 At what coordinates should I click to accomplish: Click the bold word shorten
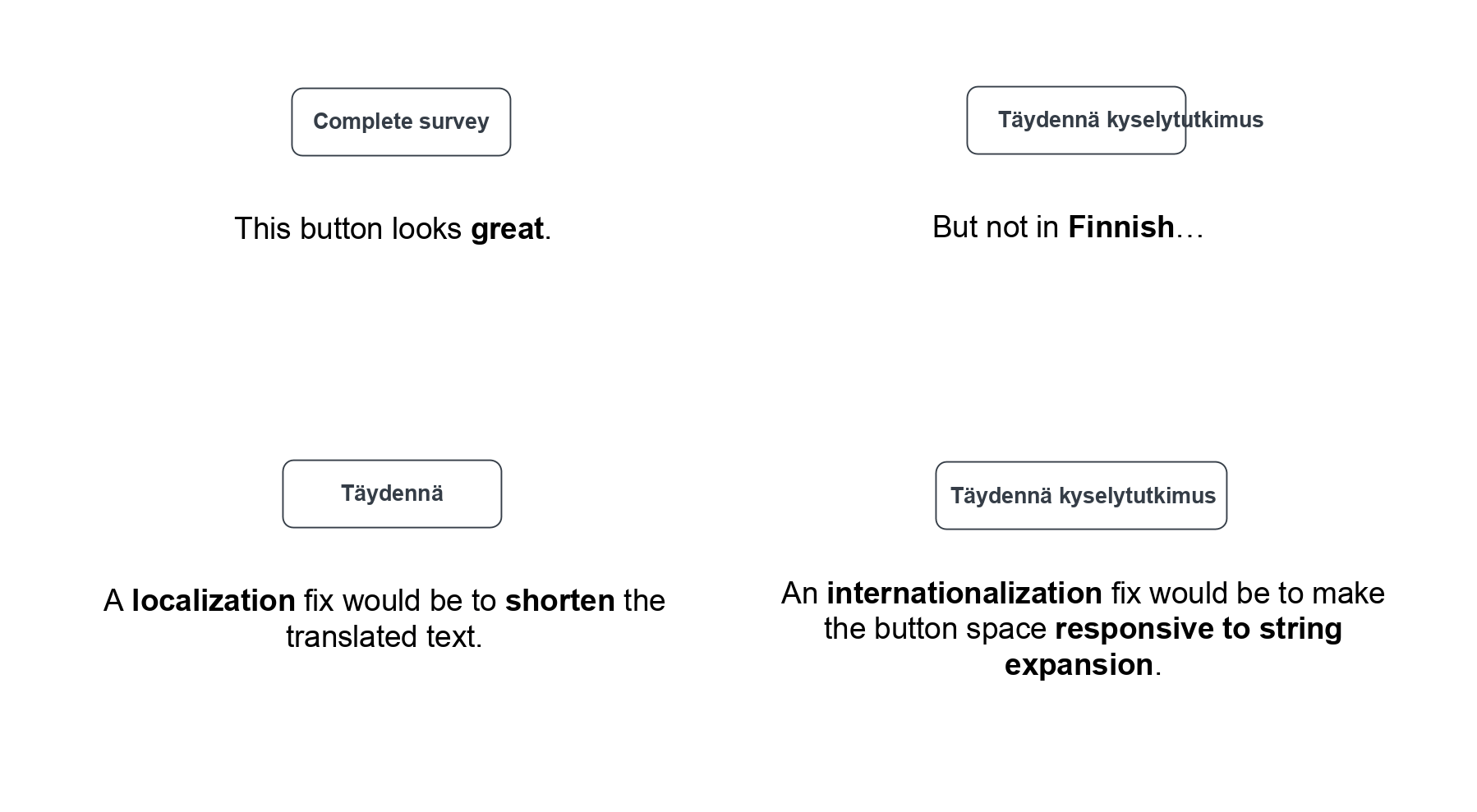(560, 600)
